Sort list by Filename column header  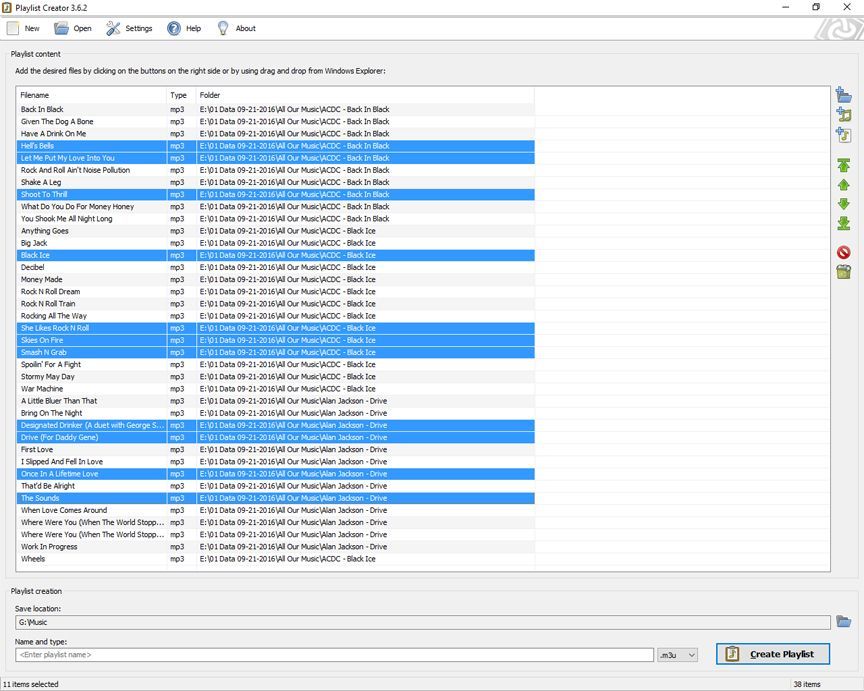(90, 95)
